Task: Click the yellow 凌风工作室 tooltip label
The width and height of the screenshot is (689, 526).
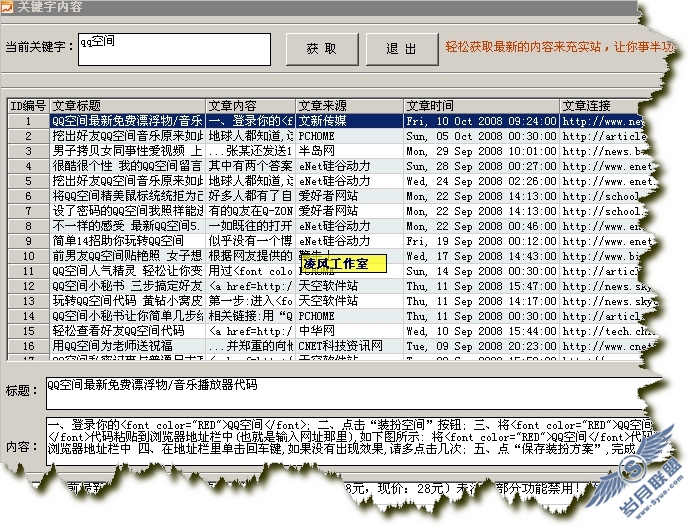Action: 344,264
